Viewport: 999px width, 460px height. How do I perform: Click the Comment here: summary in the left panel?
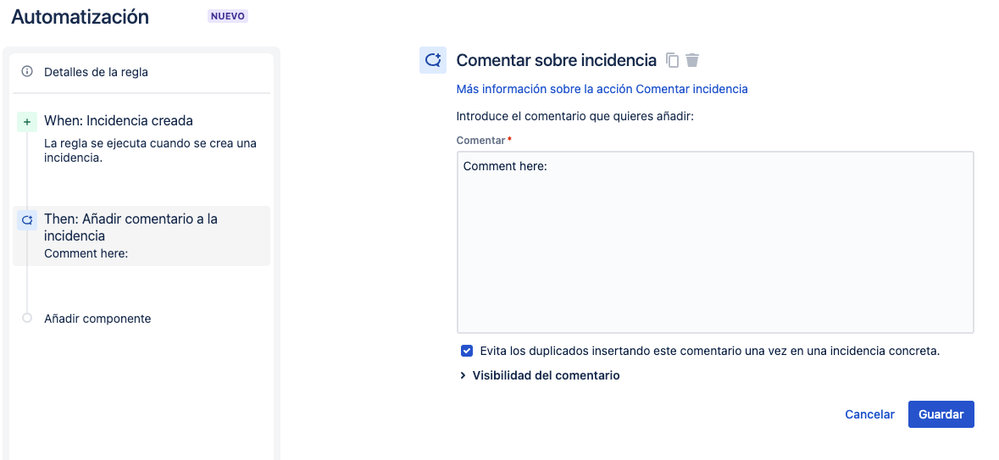[86, 254]
